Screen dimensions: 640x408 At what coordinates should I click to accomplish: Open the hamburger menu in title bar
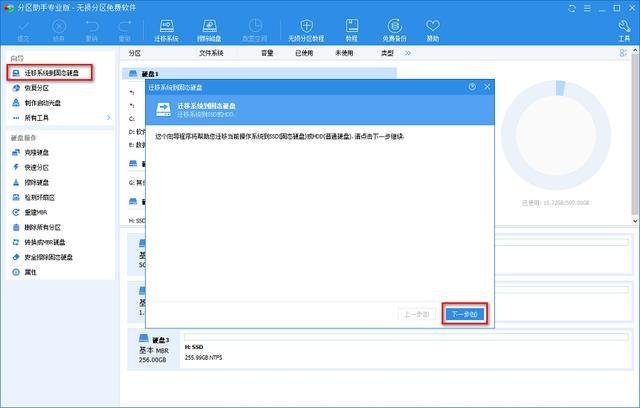pos(587,8)
